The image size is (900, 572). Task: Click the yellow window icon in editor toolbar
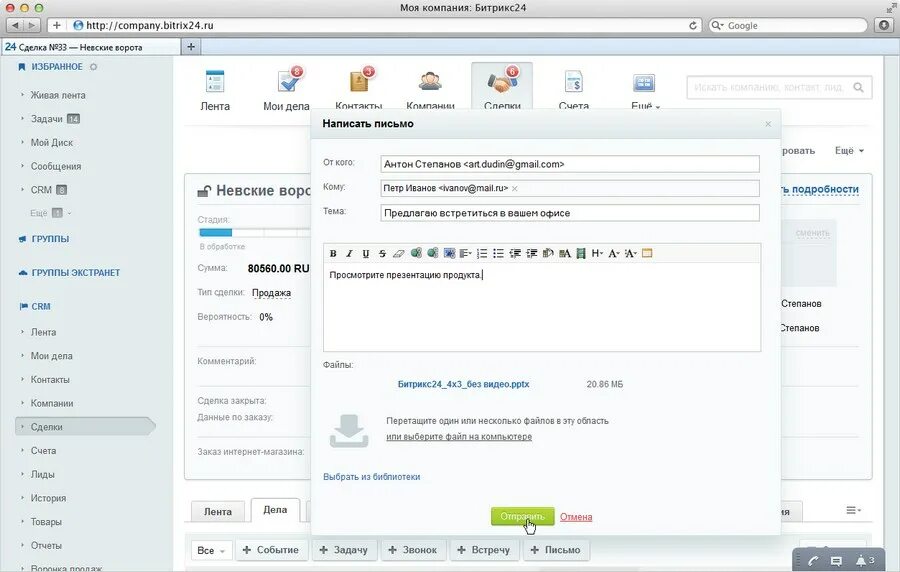pos(647,253)
